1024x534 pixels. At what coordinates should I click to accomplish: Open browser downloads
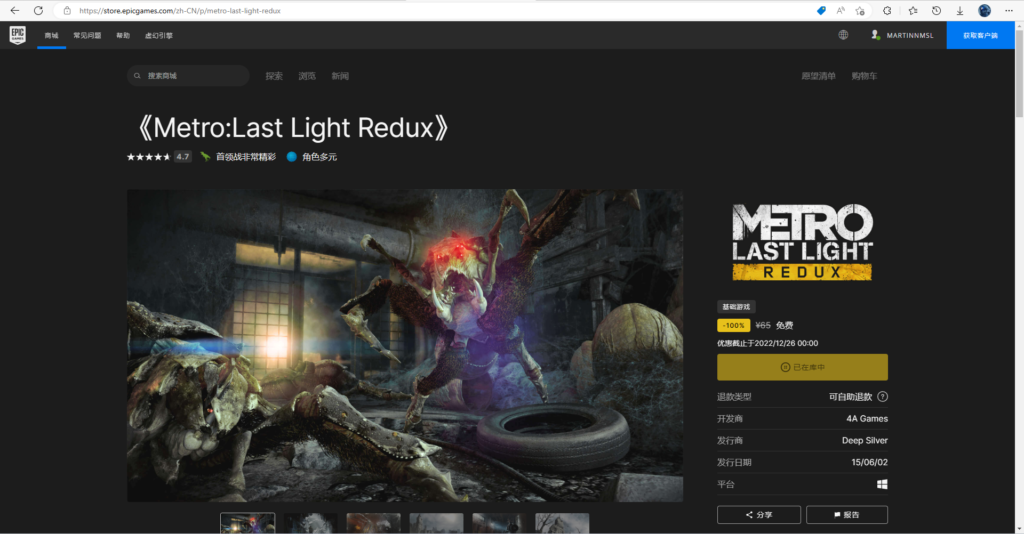pos(960,10)
